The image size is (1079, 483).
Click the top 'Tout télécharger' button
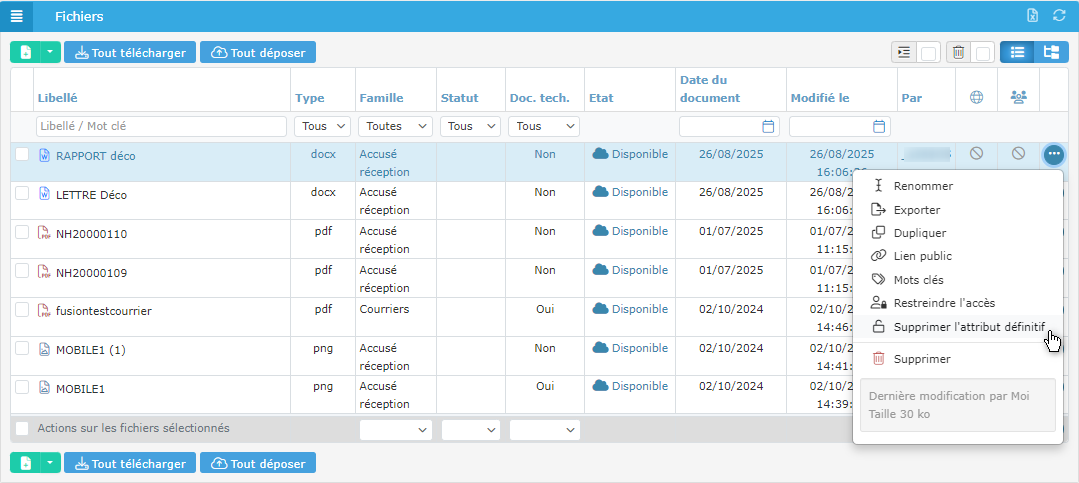(x=130, y=52)
